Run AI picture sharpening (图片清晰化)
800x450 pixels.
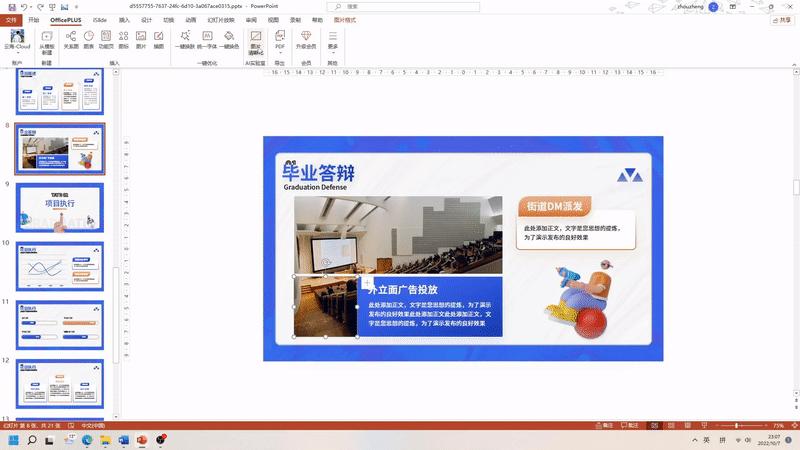(x=256, y=42)
